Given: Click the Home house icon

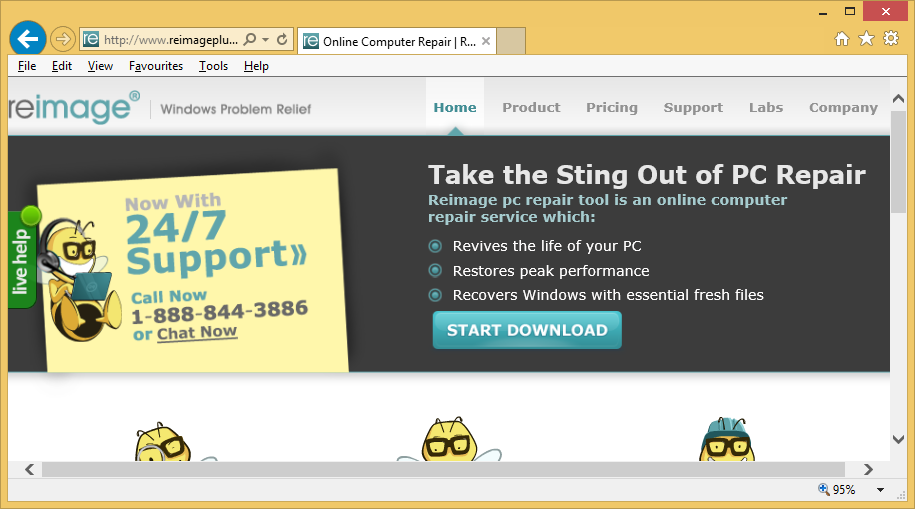Looking at the screenshot, I should 841,39.
